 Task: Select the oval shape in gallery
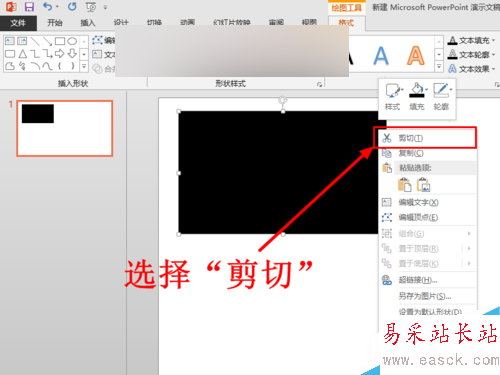pos(72,41)
